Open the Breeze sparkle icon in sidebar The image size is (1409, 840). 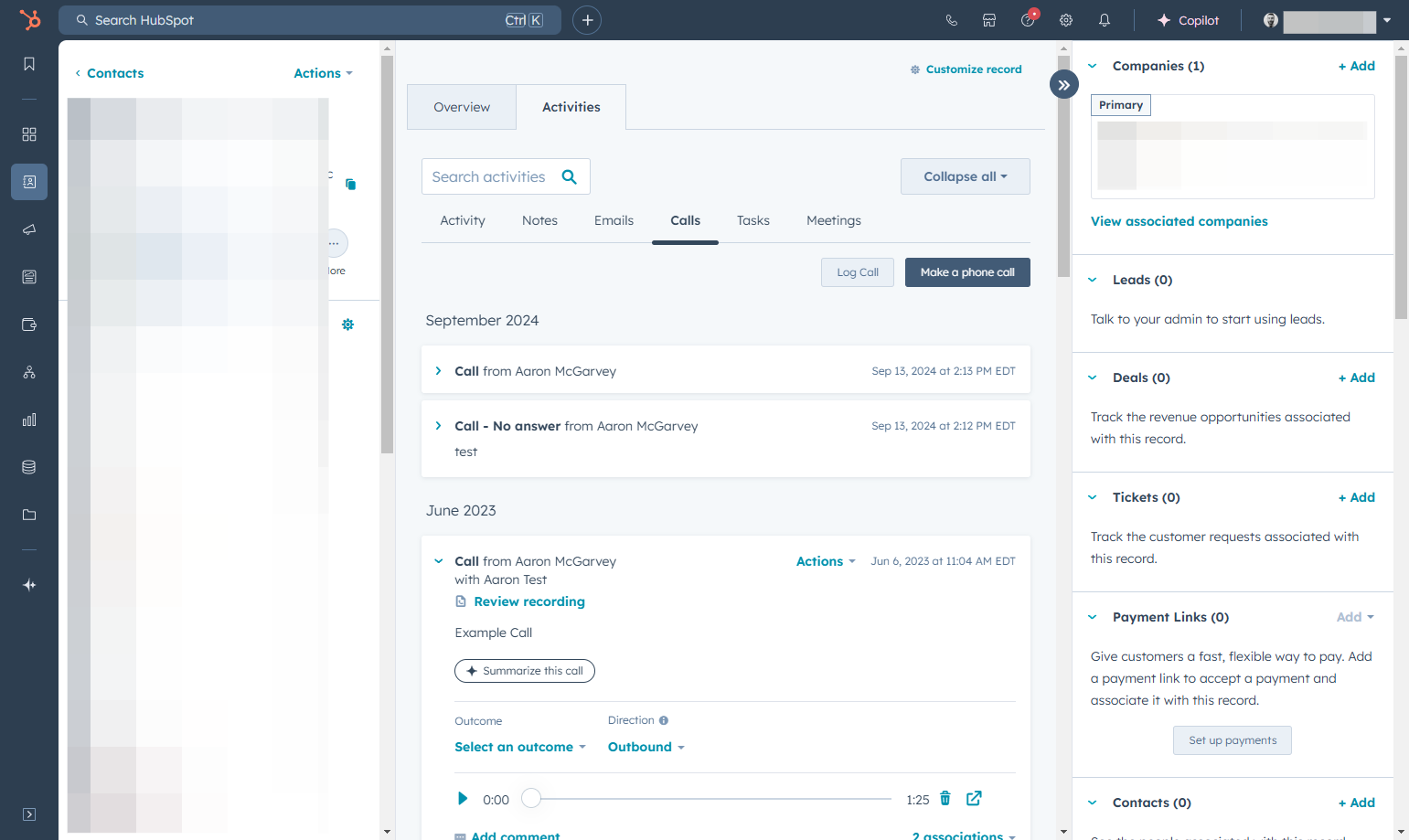pyautogui.click(x=29, y=585)
